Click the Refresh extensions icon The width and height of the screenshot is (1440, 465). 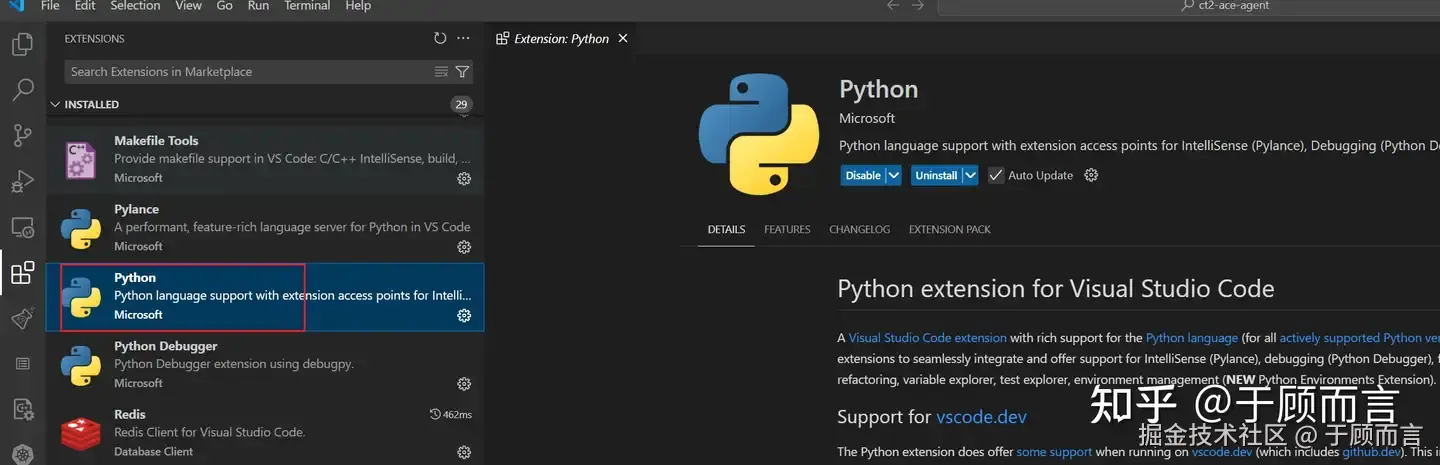[x=440, y=39]
